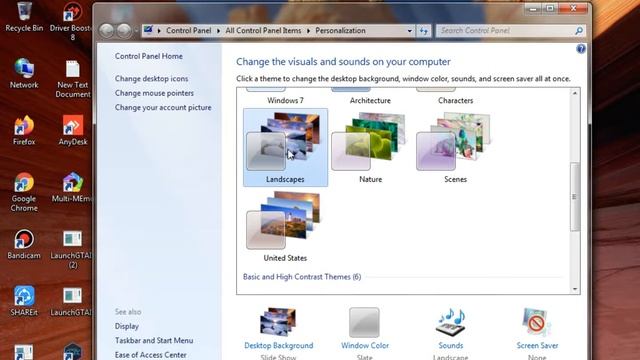Open Change desktop icons link
Viewport: 640px width, 360px height.
pyautogui.click(x=151, y=78)
